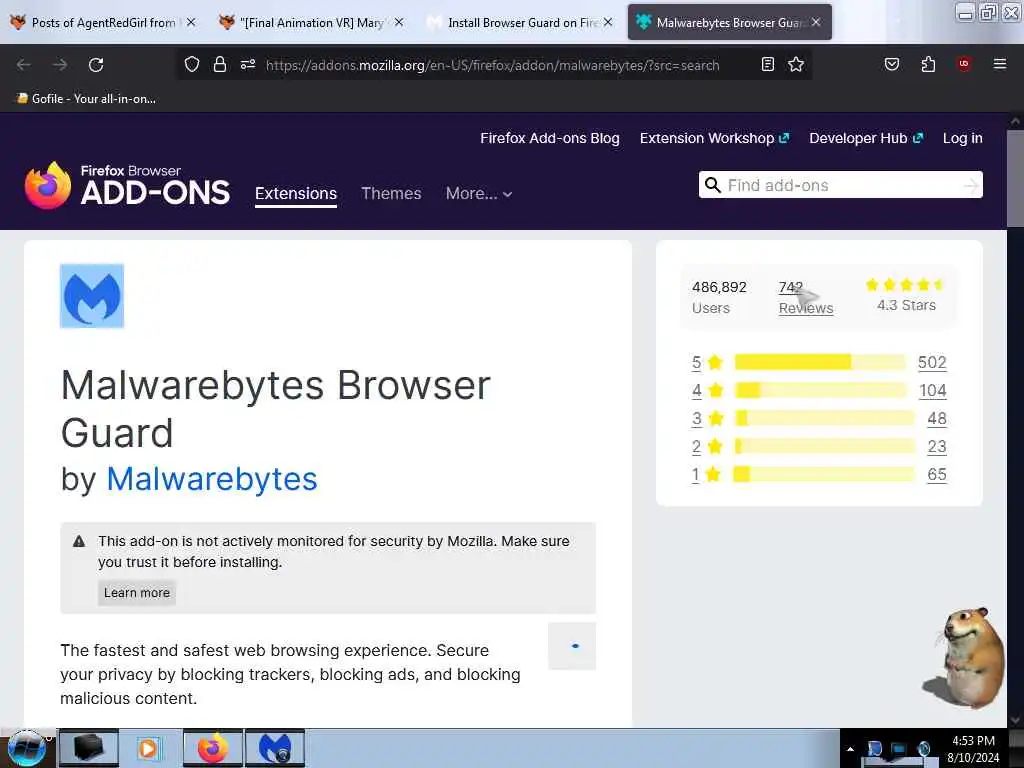View site security via padlock icon
The height and width of the screenshot is (768, 1024).
(220, 65)
